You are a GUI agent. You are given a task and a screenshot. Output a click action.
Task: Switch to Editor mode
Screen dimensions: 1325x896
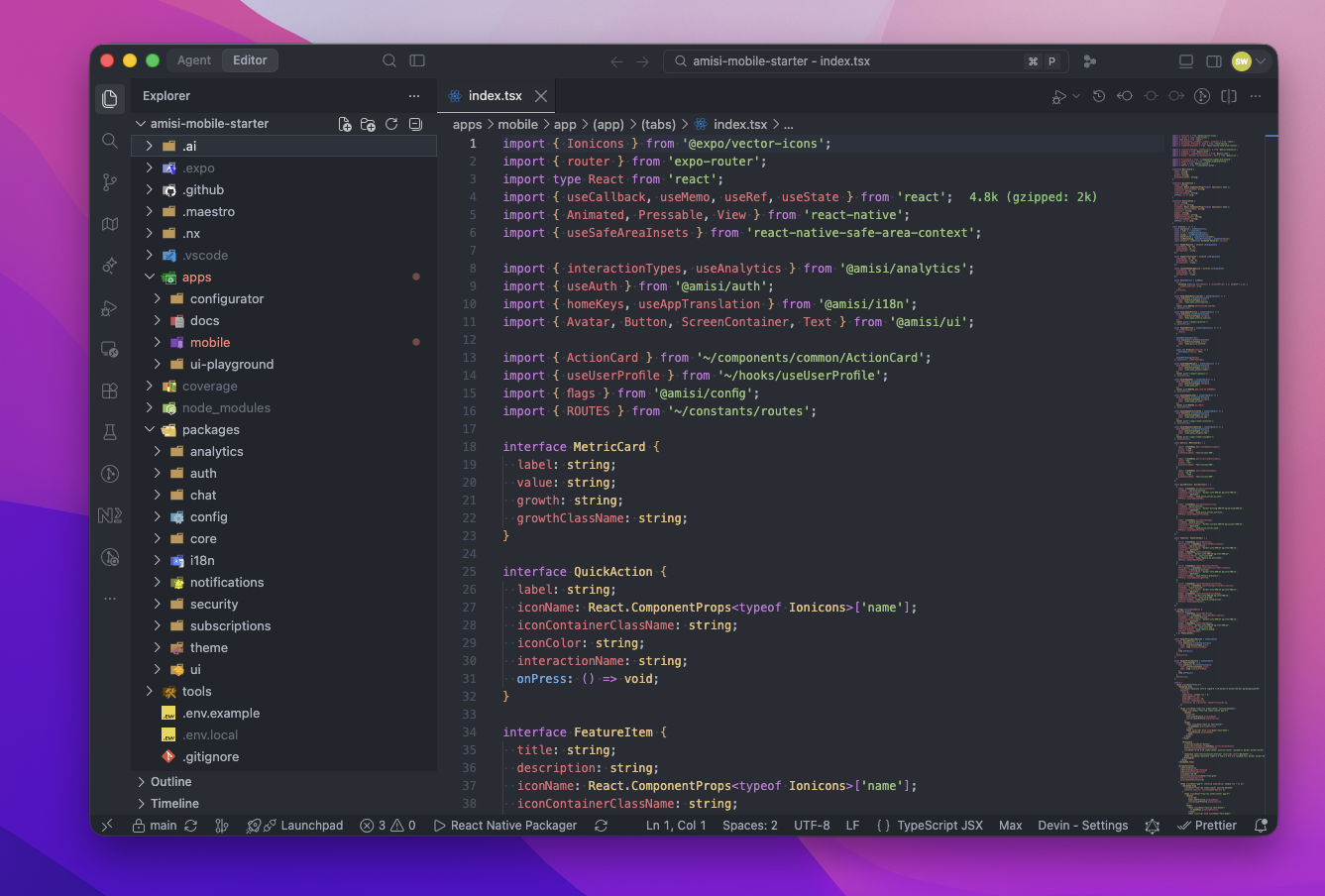pos(250,60)
